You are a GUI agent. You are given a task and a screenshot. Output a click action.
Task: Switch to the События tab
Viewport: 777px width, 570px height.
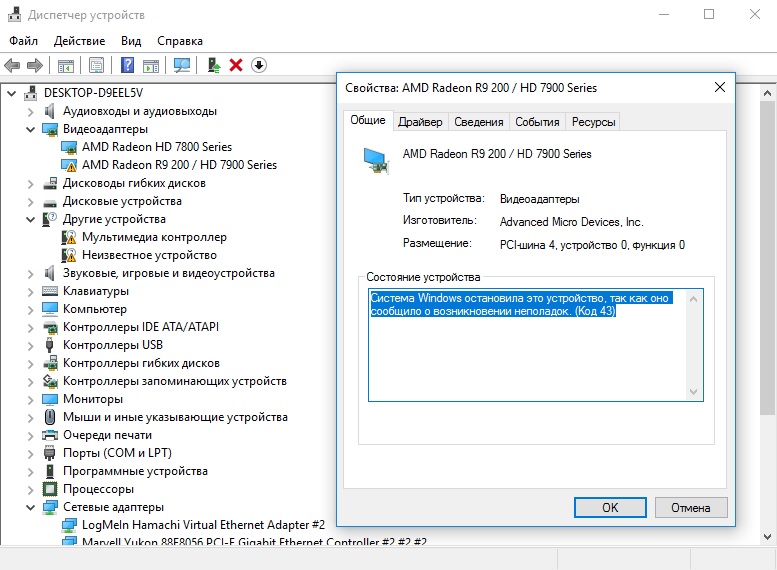(x=537, y=122)
